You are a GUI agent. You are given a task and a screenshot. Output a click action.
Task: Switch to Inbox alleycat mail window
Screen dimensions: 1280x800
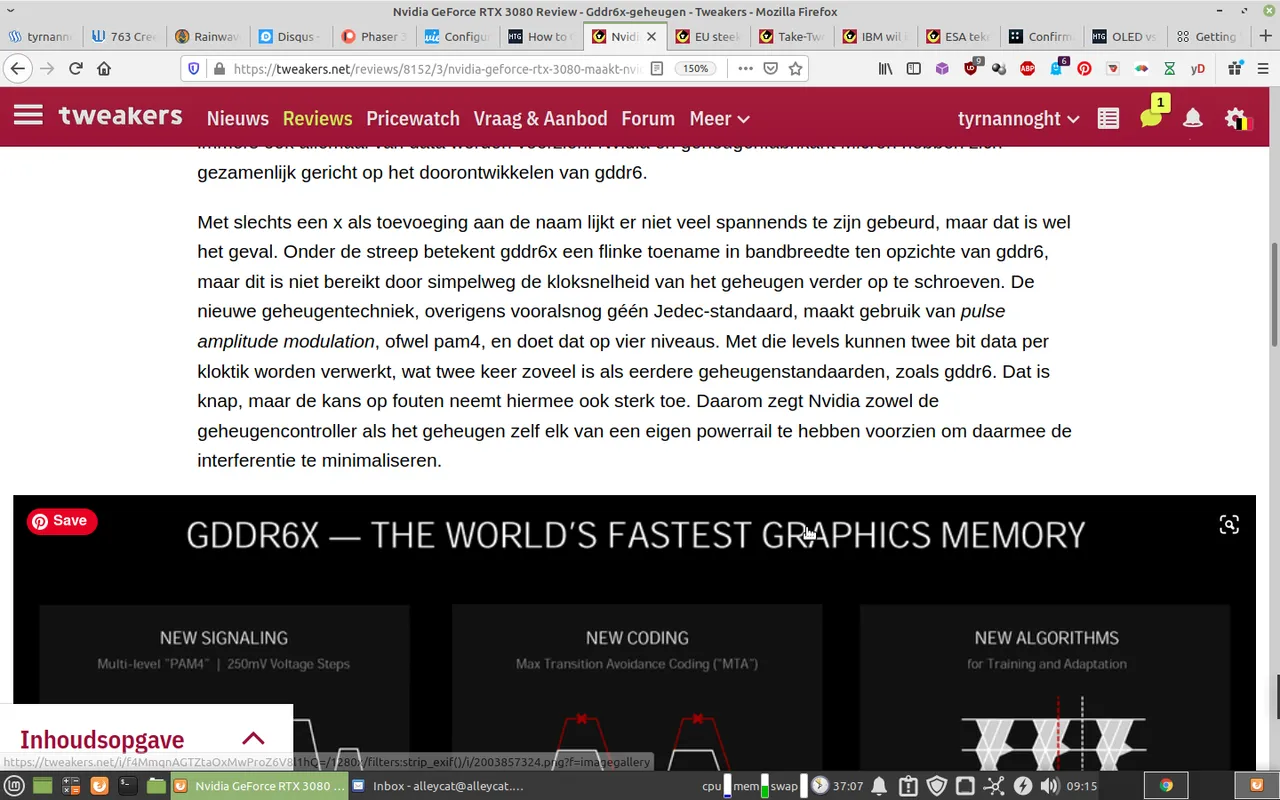pyautogui.click(x=437, y=786)
